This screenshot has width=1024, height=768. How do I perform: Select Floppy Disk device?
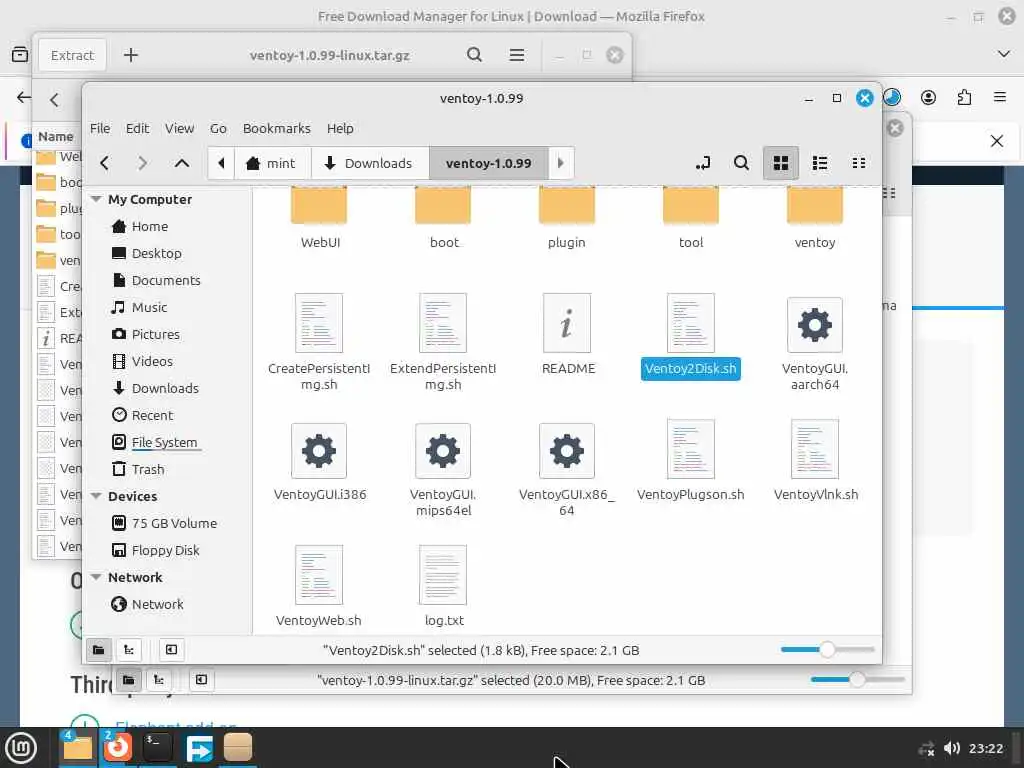coord(165,551)
